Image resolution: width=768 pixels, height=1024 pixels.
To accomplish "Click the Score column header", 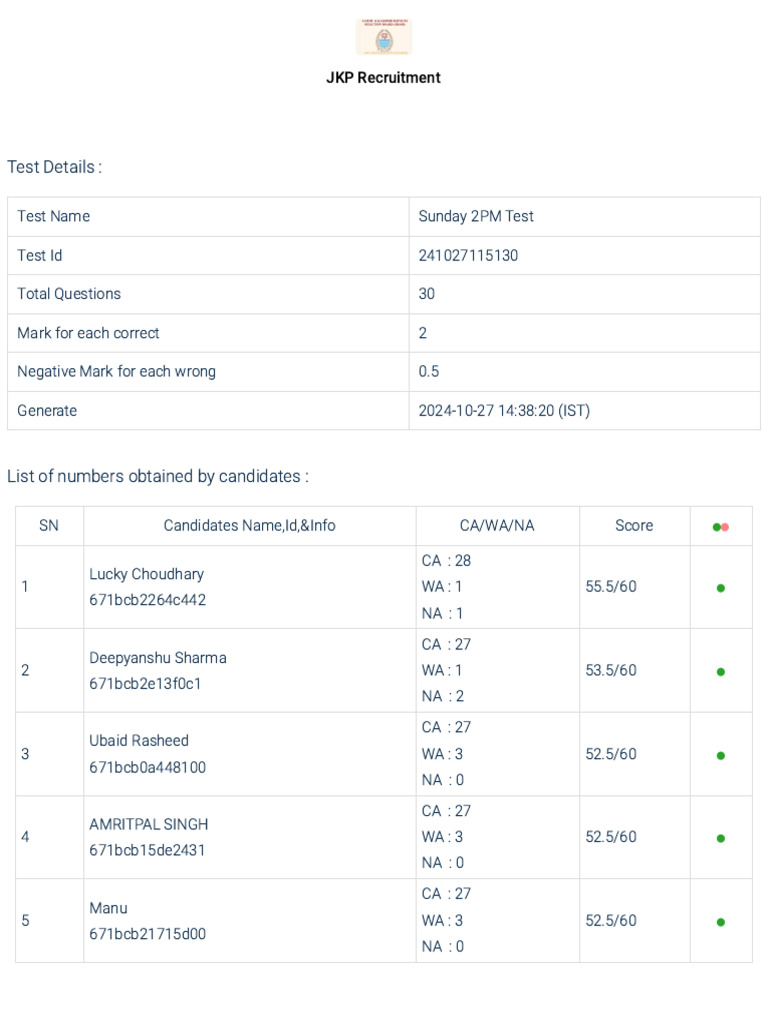I will click(634, 526).
